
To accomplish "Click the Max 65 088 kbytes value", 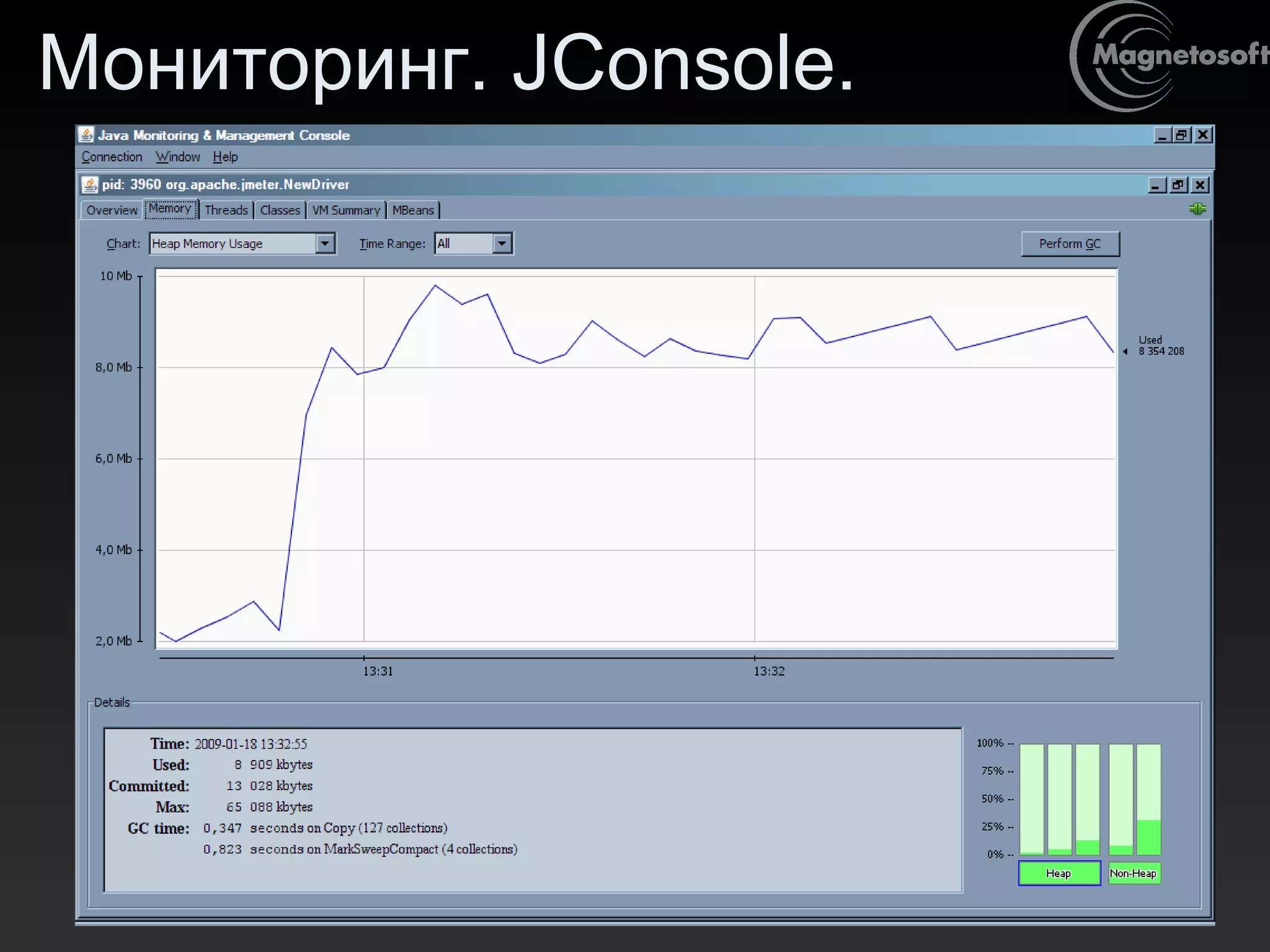I will point(269,807).
